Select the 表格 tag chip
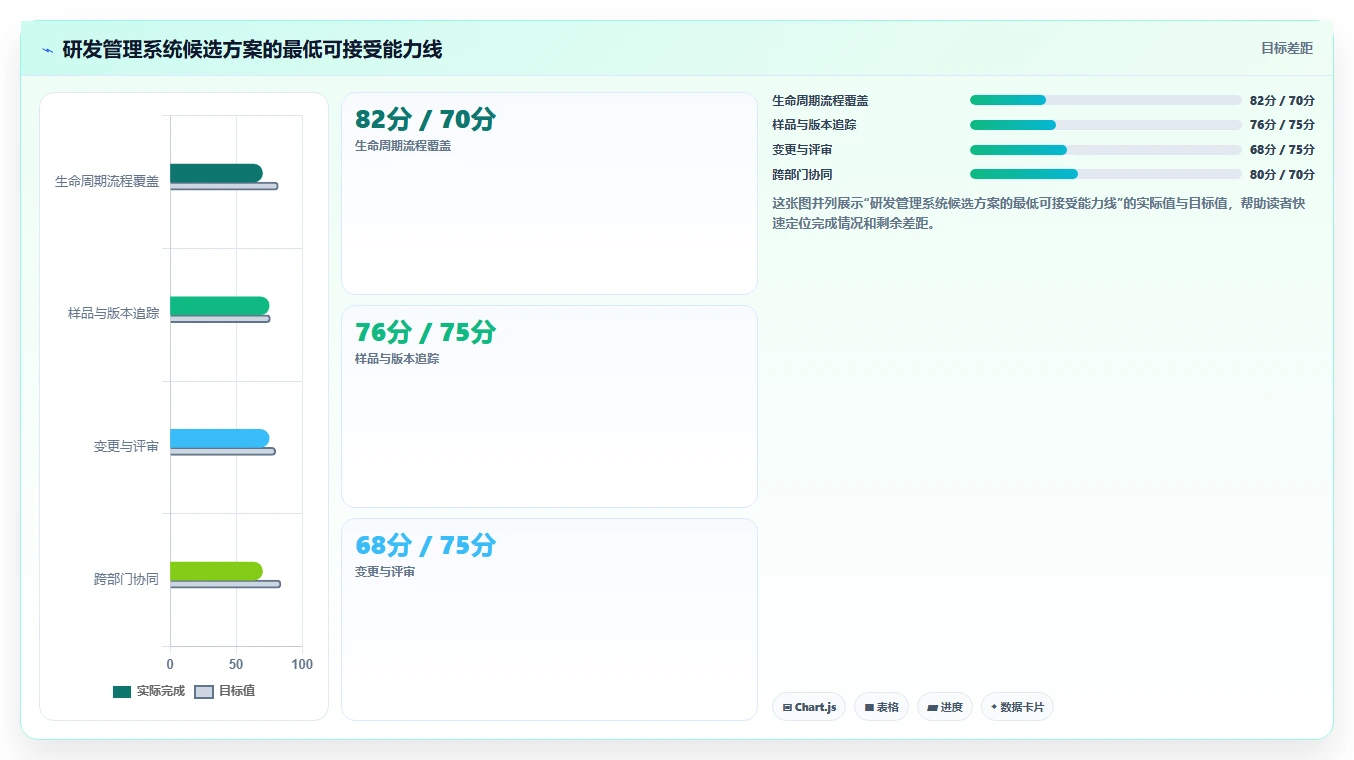1354x760 pixels. [x=881, y=707]
